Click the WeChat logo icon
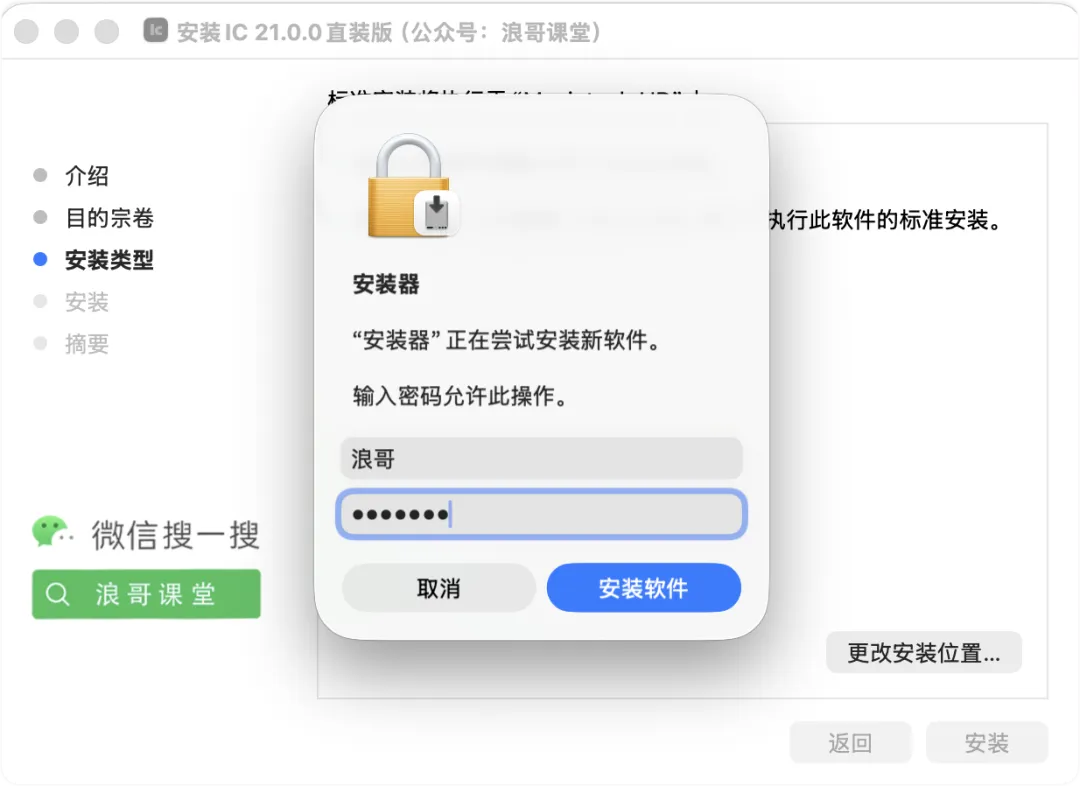This screenshot has width=1080, height=786. 52,532
